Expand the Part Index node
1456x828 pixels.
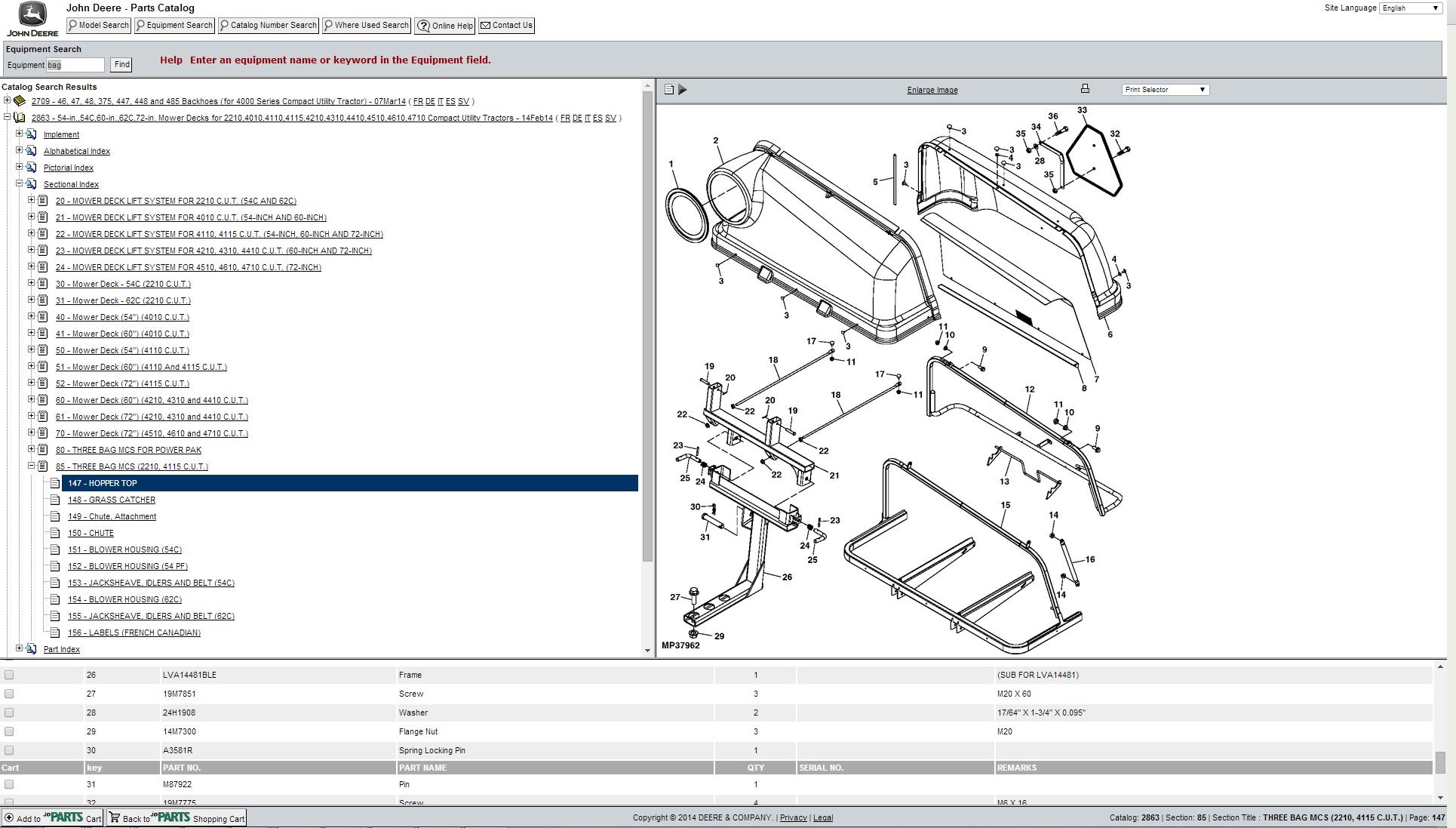20,648
